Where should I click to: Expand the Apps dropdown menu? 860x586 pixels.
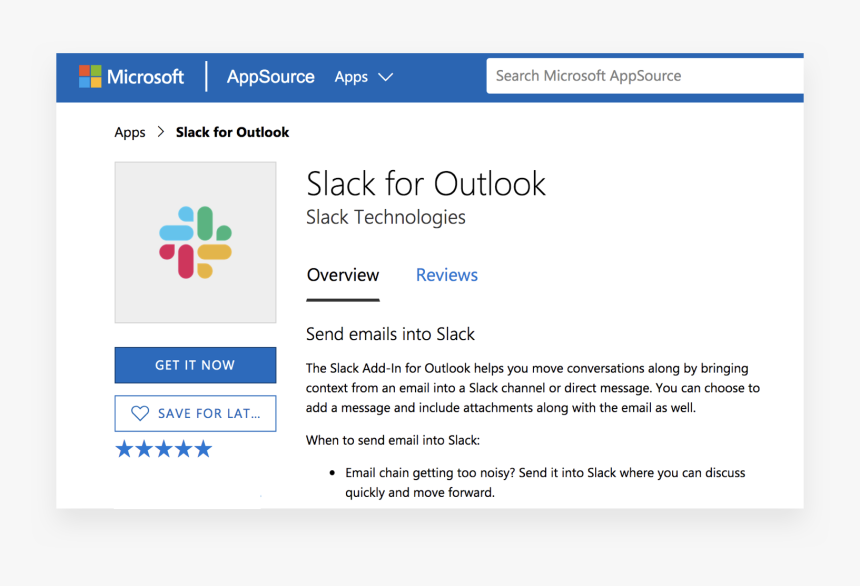pyautogui.click(x=364, y=77)
